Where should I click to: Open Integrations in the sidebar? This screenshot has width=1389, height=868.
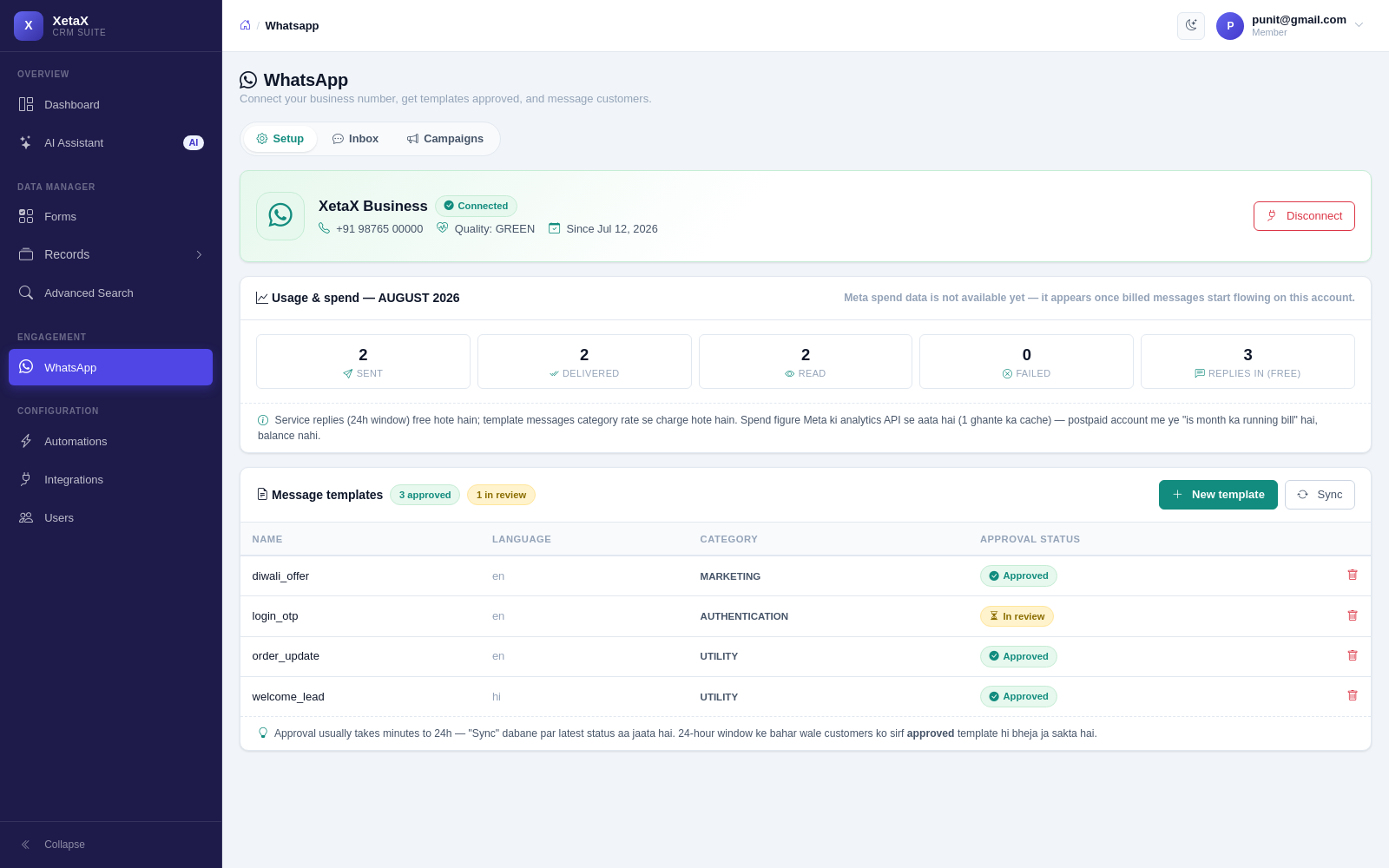[110, 479]
